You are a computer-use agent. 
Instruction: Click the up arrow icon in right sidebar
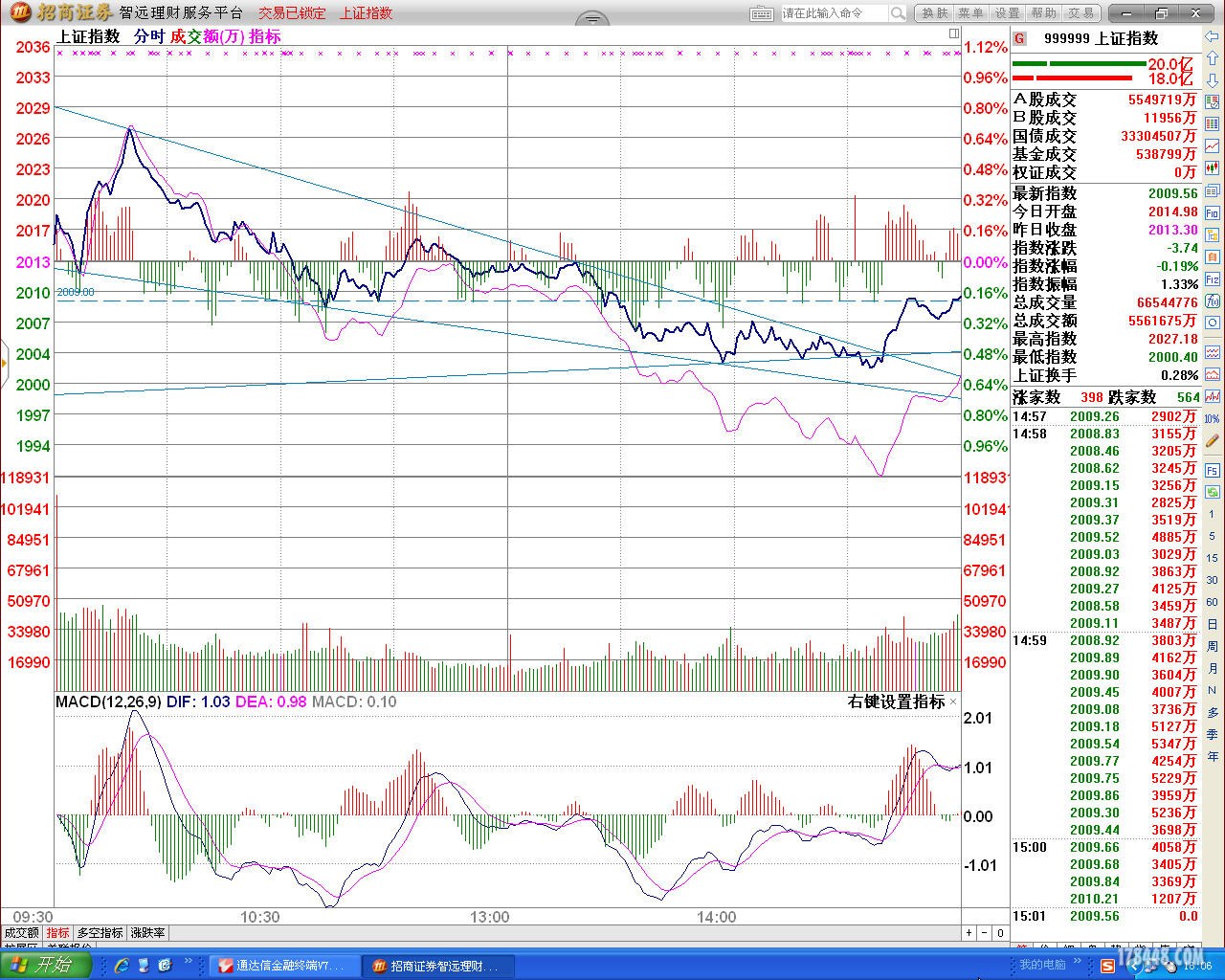(x=1213, y=58)
